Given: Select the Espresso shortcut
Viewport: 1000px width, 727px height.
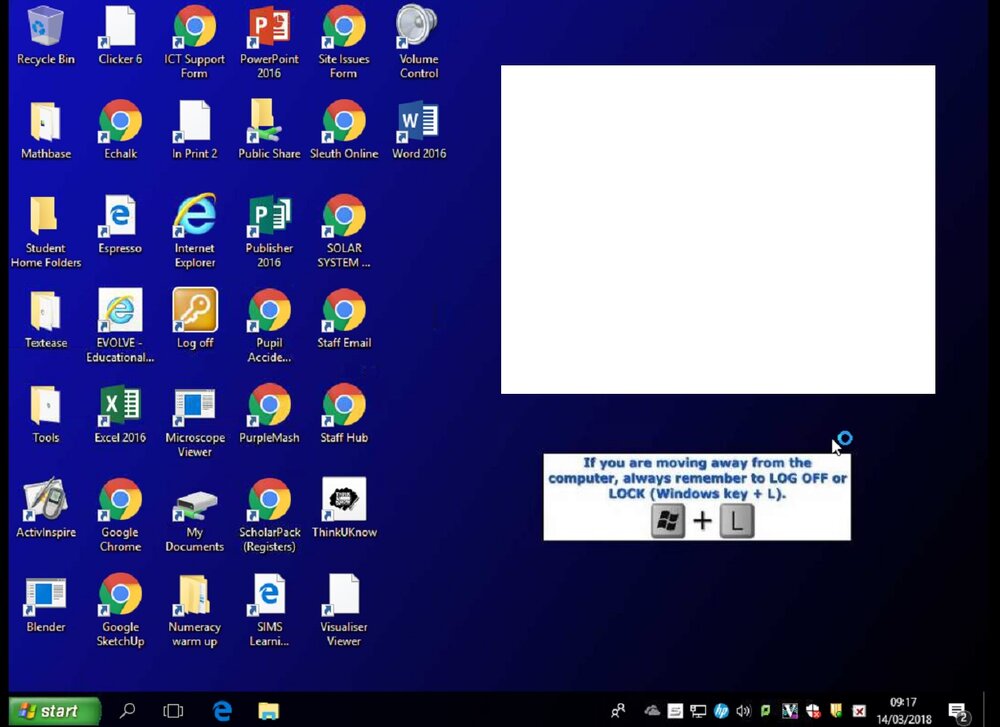Looking at the screenshot, I should point(120,224).
